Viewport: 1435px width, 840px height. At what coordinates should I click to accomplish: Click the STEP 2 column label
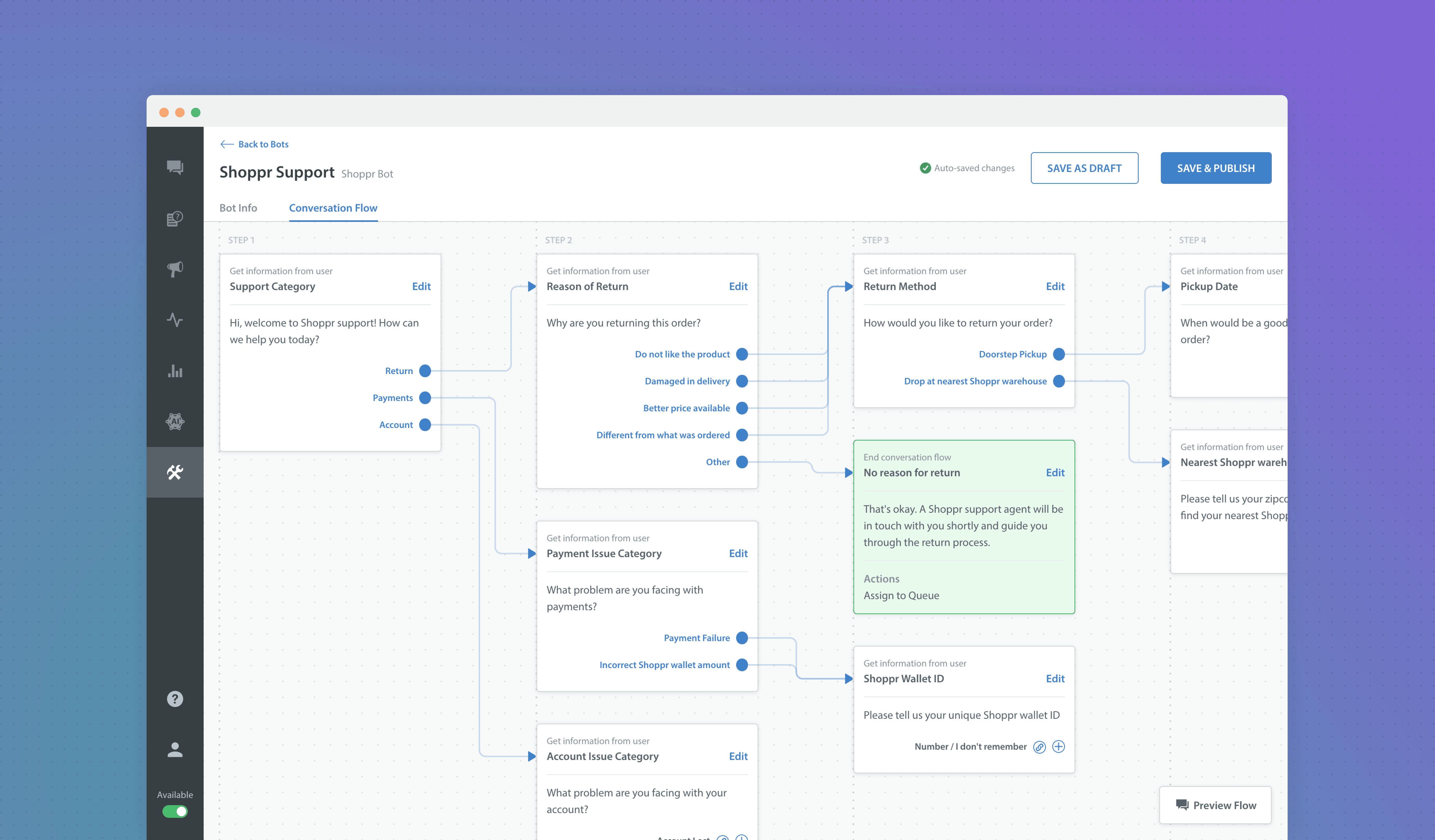pos(559,240)
